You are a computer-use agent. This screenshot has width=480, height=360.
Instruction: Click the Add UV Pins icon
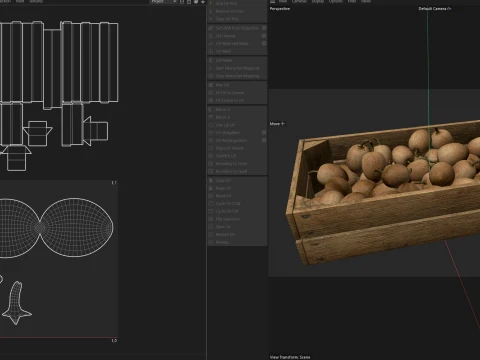click(x=211, y=3)
